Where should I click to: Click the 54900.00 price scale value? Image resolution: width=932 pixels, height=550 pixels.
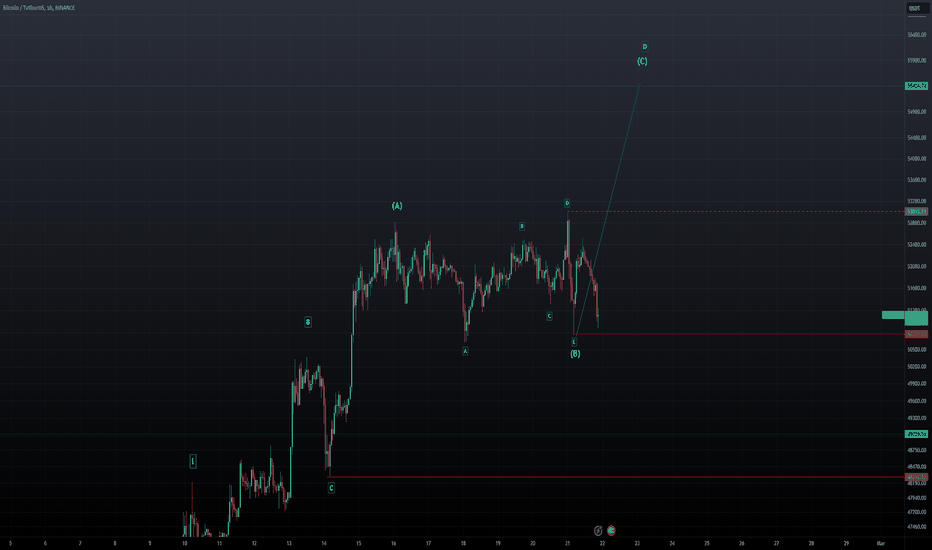coord(917,112)
